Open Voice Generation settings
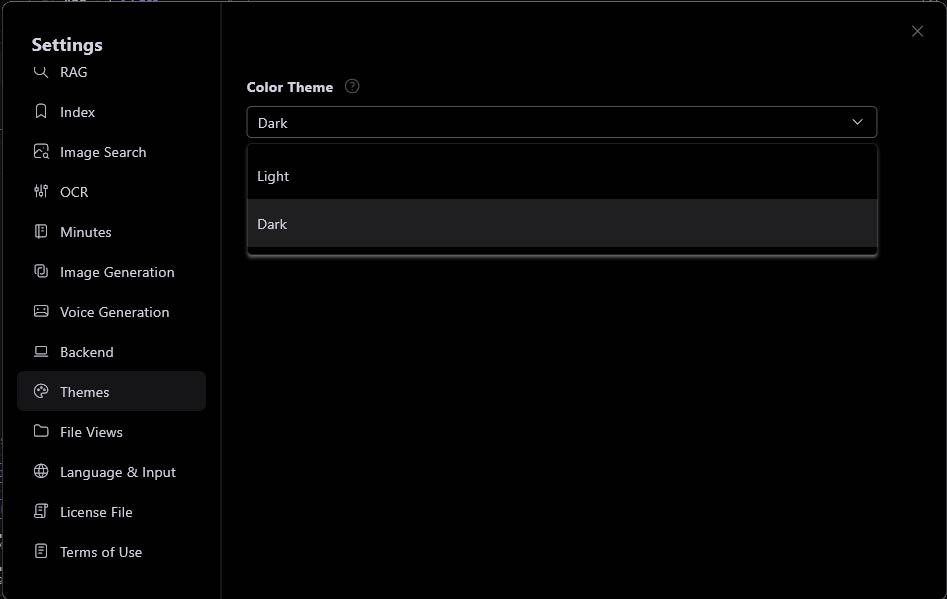This screenshot has height=599, width=947. 111,312
